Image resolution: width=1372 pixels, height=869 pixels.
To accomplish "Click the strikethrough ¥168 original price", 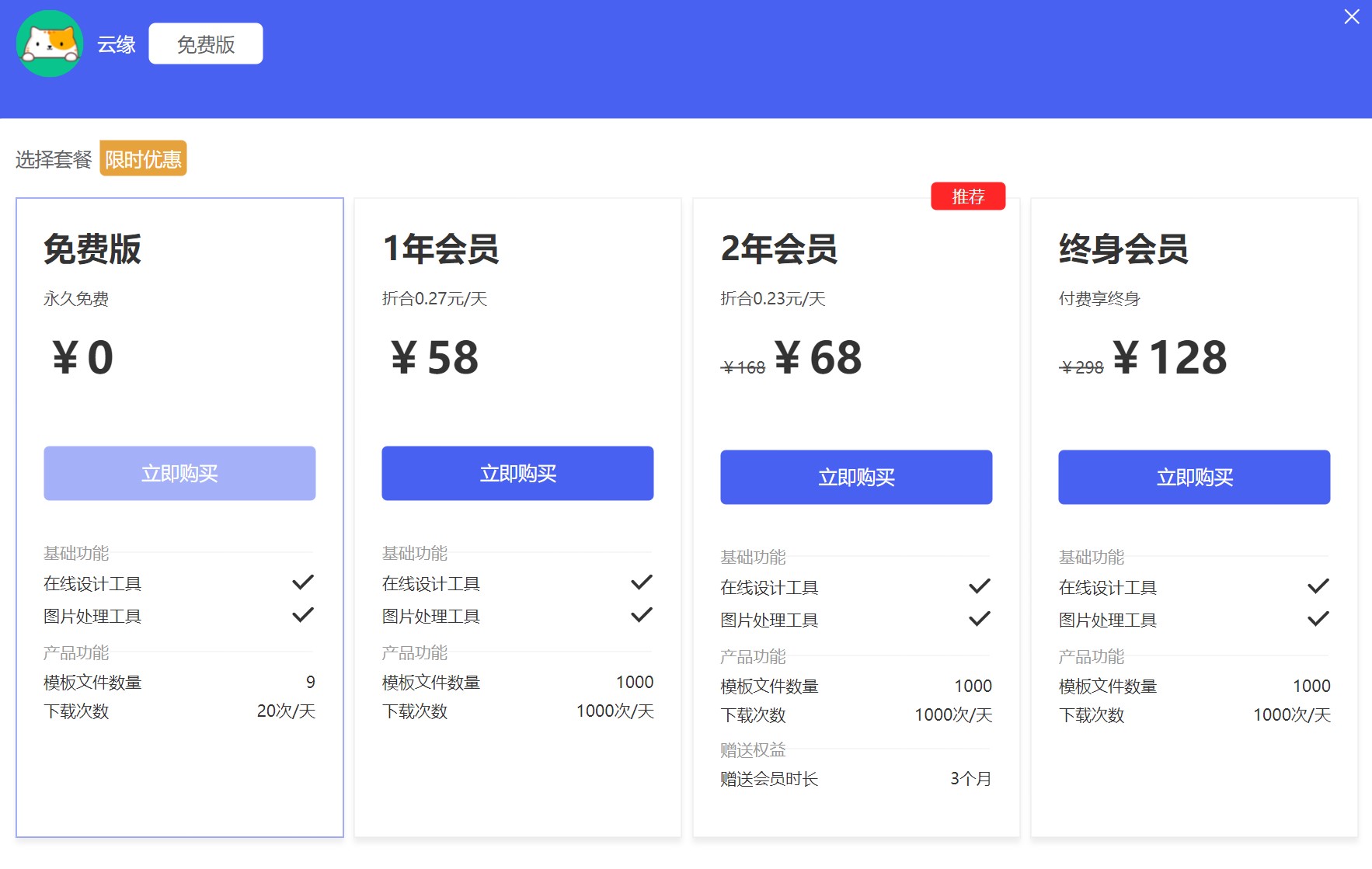I will pyautogui.click(x=742, y=367).
